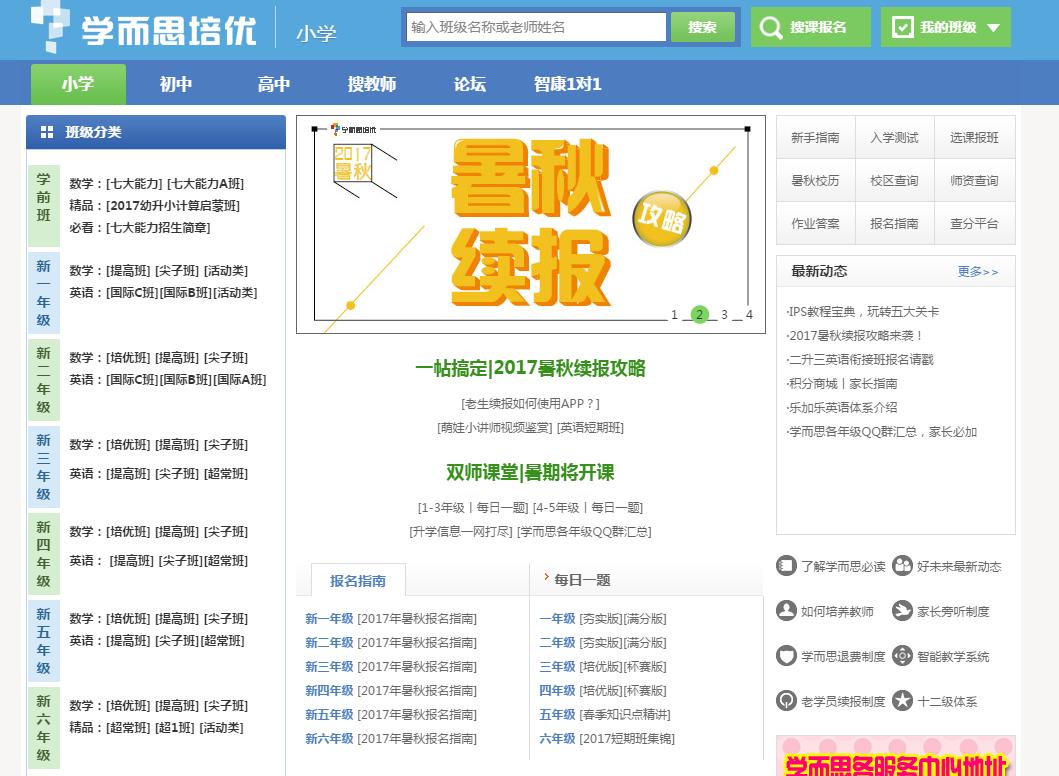This screenshot has width=1059, height=776.
Task: Click the magnifier icon next to 搜课报名
Action: pos(772,26)
